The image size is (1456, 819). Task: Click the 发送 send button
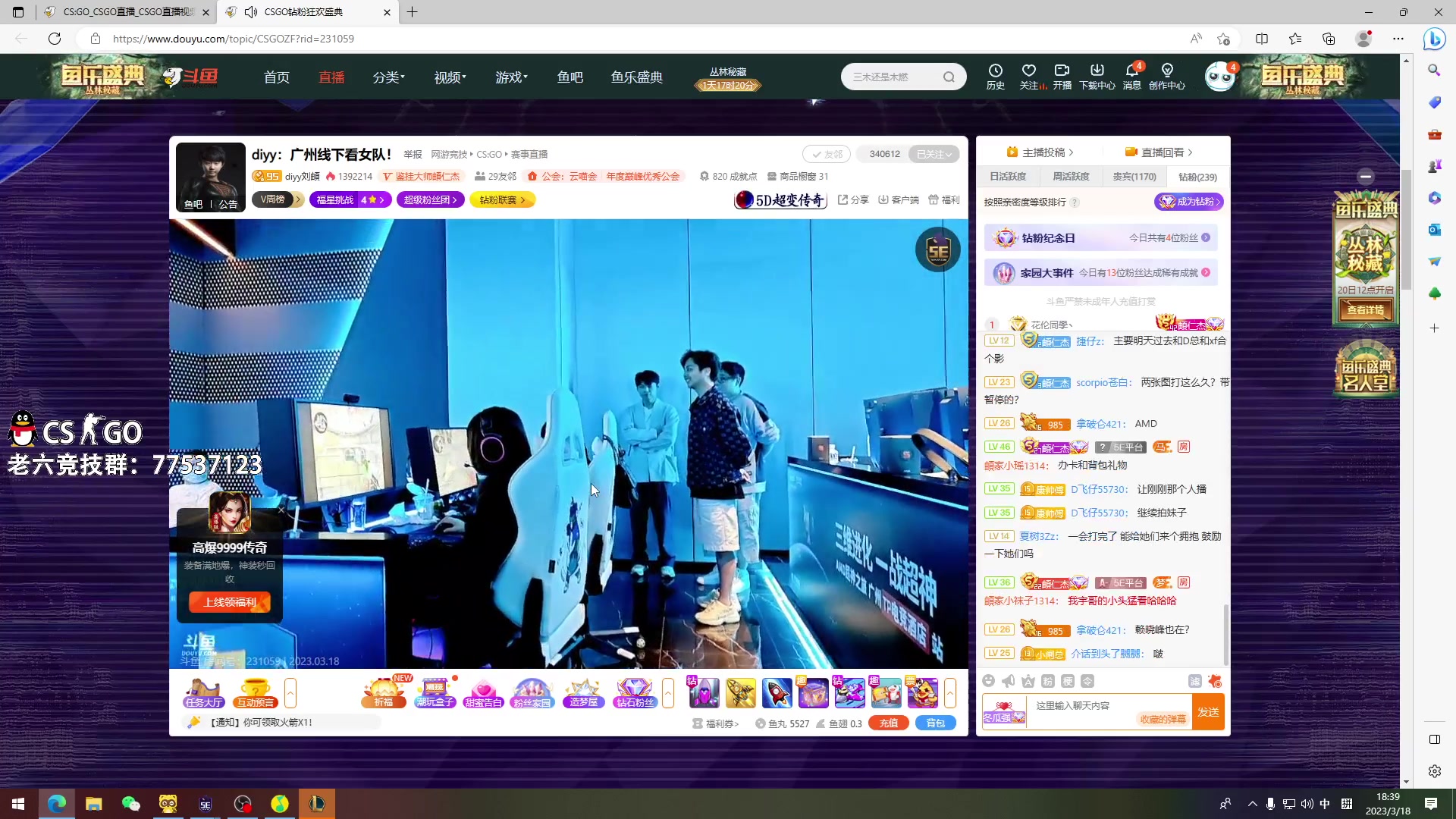(1209, 711)
